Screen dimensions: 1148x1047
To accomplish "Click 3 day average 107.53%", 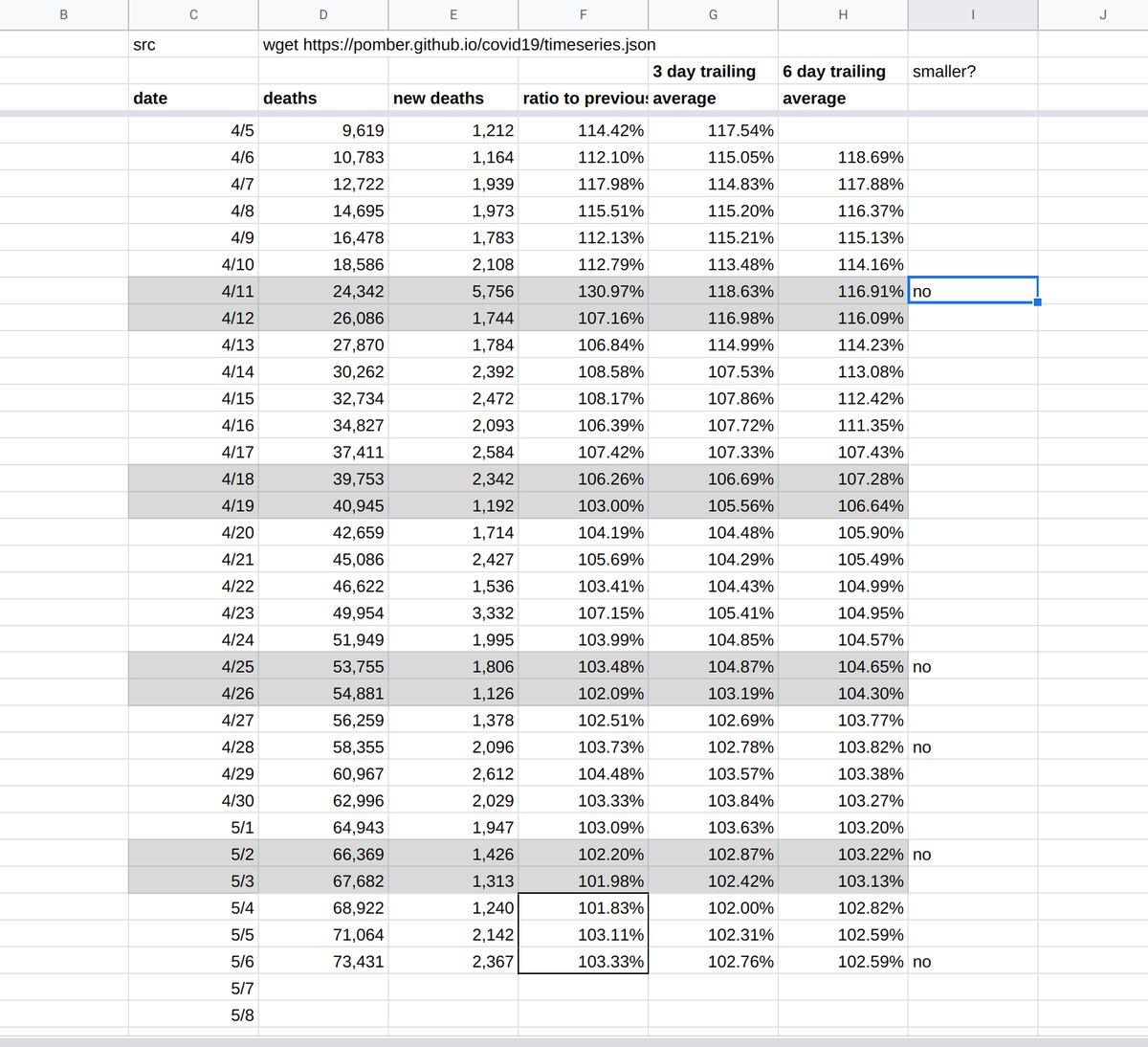I will click(714, 371).
